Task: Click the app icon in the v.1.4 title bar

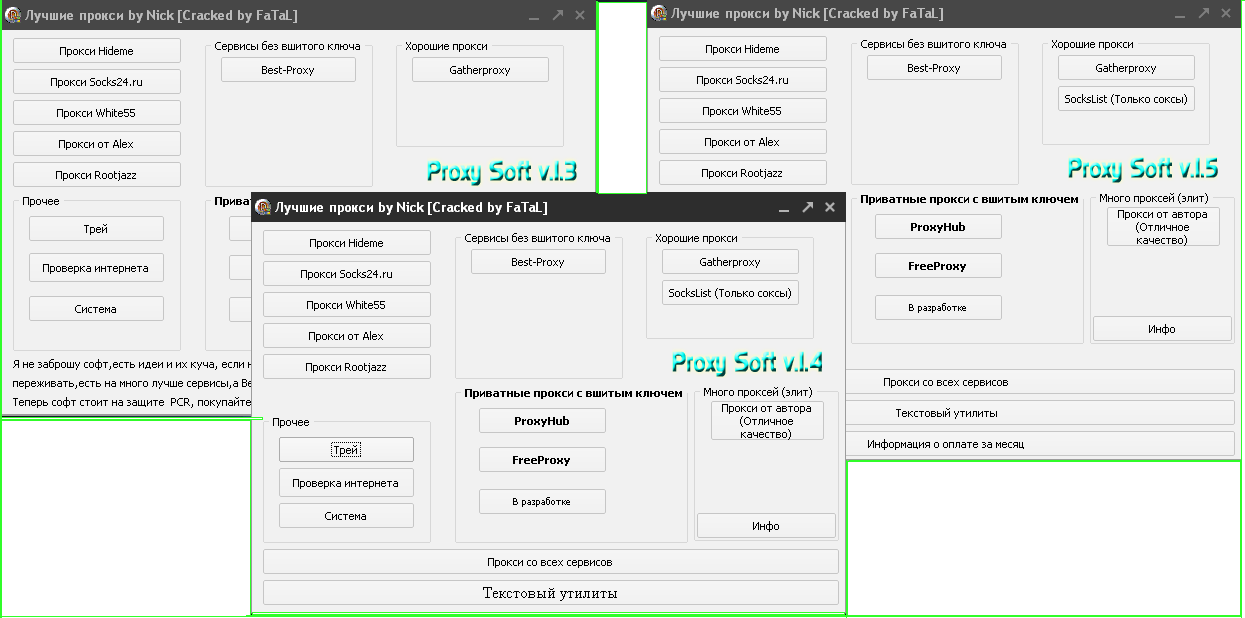Action: tap(264, 208)
